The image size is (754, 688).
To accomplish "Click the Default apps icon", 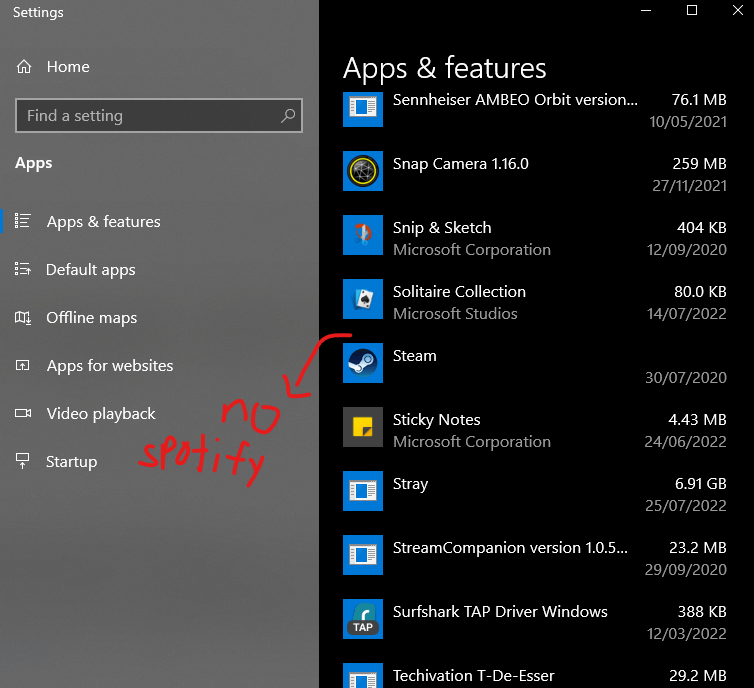I will coord(23,269).
